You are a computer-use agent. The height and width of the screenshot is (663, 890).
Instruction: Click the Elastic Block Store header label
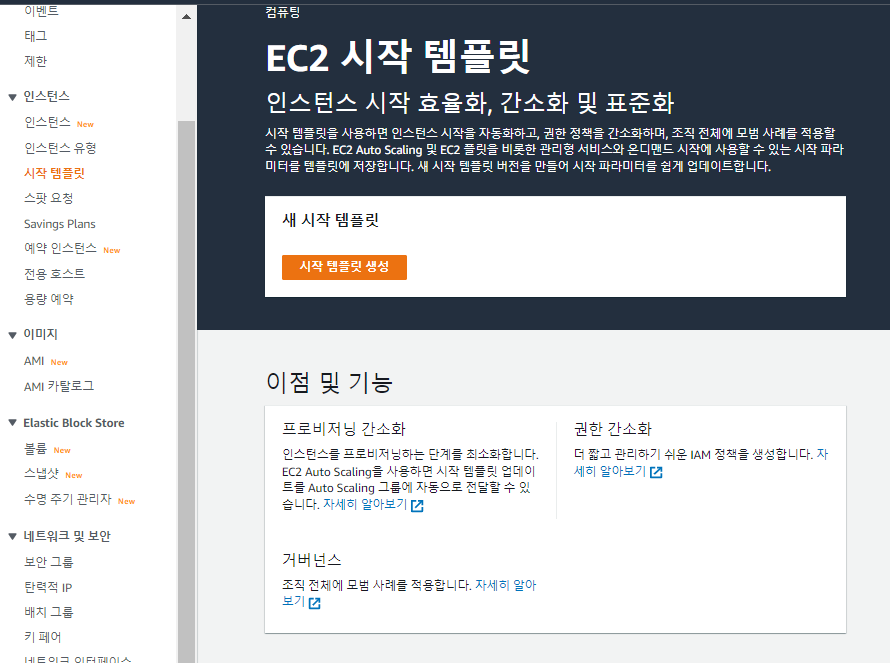[x=74, y=423]
